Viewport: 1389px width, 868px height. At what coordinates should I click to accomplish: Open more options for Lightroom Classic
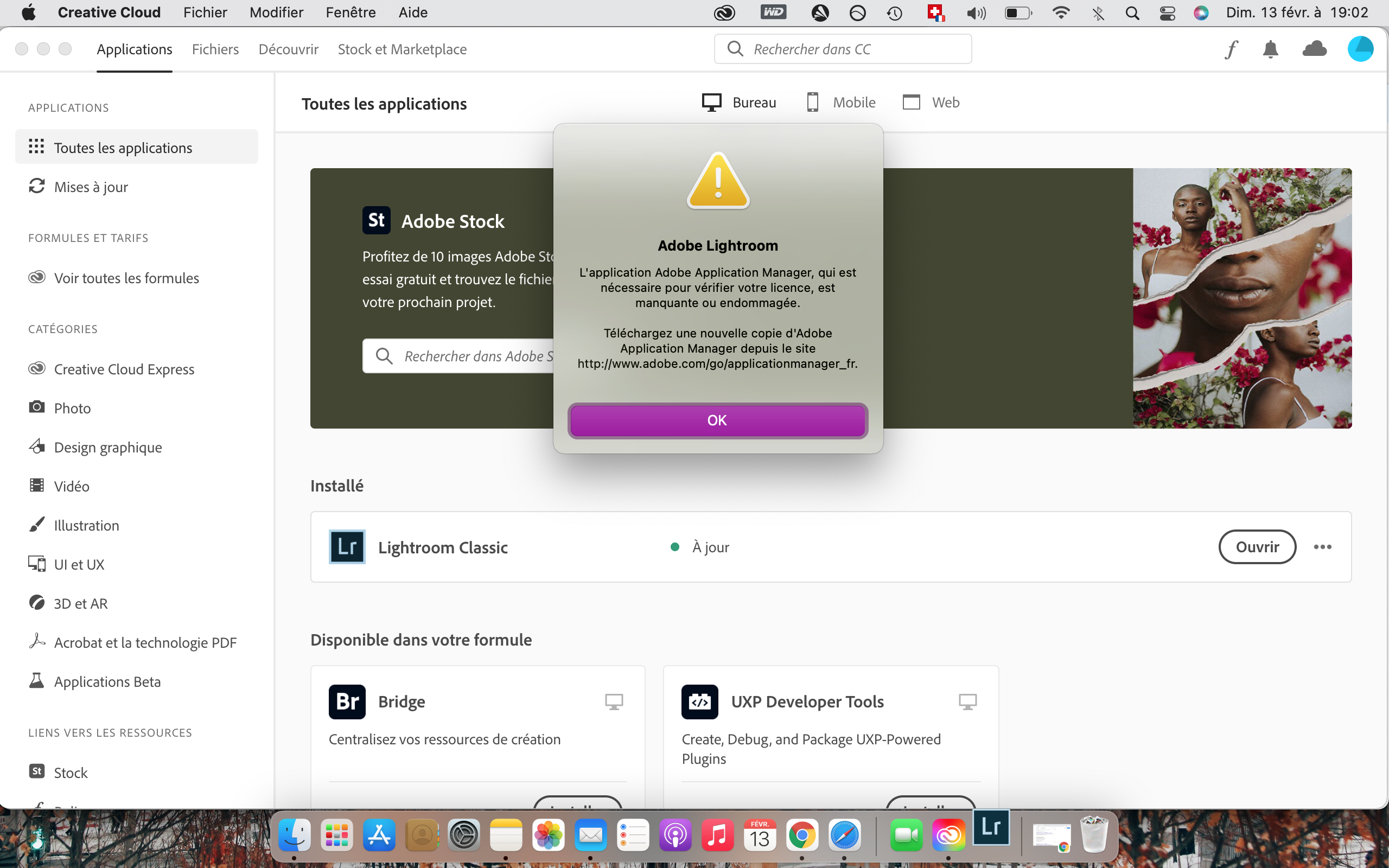point(1323,546)
